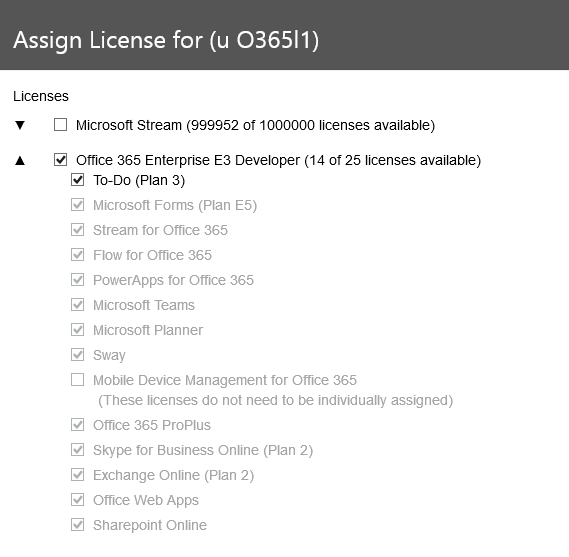Toggle the Exchange Online (Plan 2) checkbox

[x=77, y=475]
